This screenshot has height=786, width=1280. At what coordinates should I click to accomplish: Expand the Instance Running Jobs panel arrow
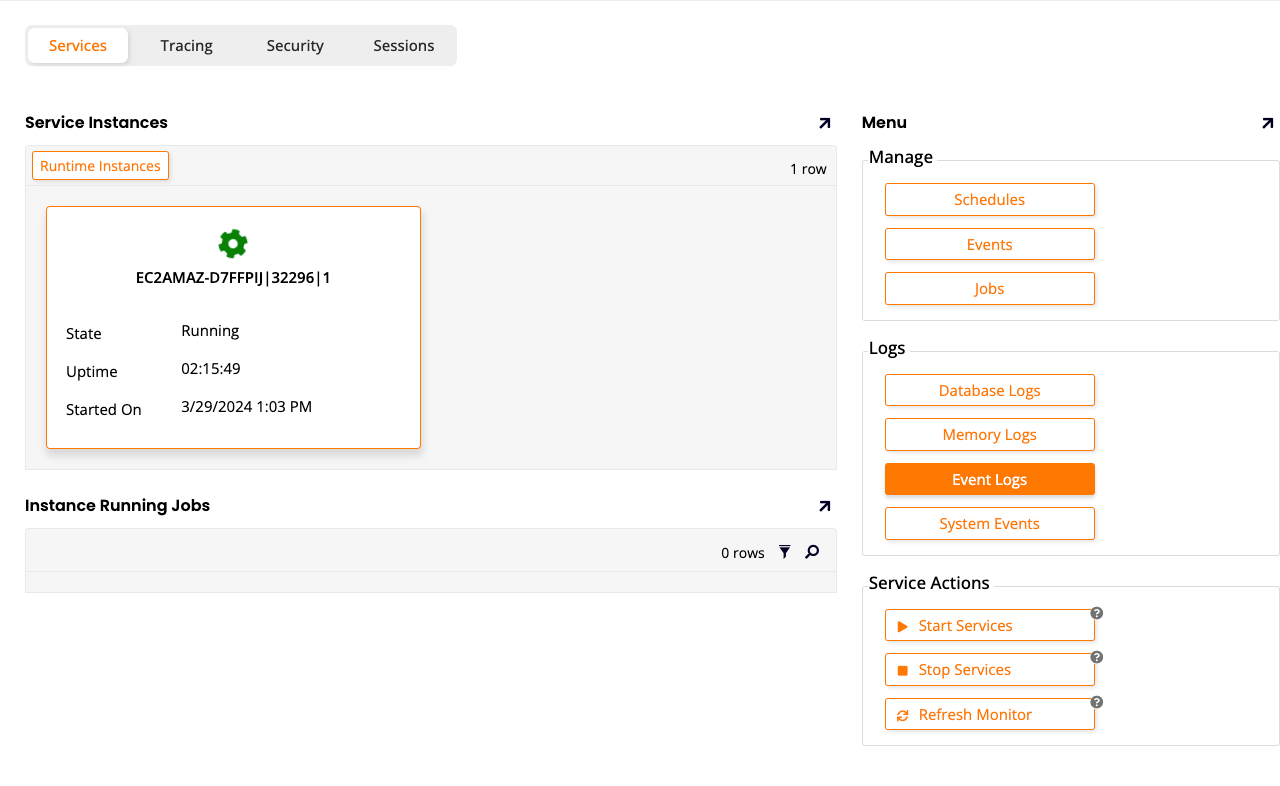(824, 506)
